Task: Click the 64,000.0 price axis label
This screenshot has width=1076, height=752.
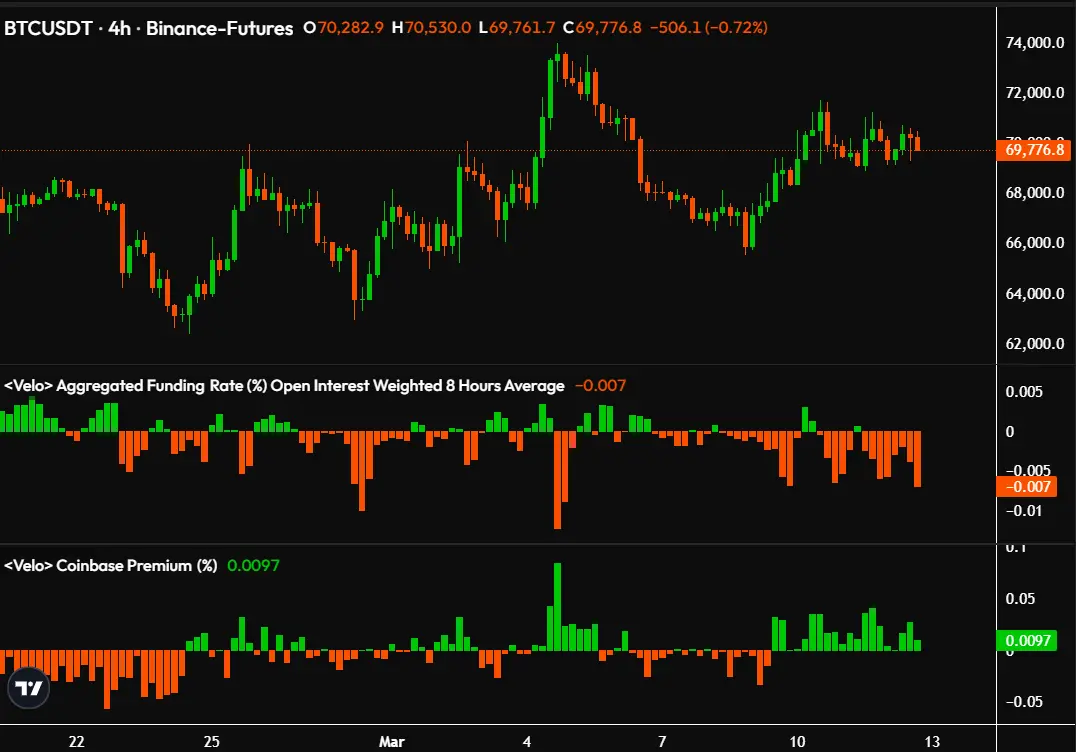Action: (x=1035, y=294)
